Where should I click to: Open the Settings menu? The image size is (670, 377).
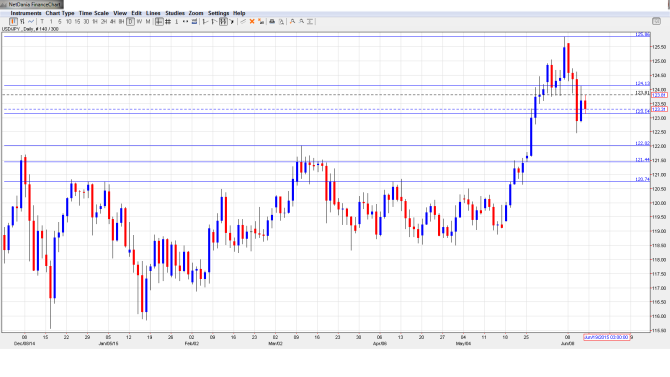(x=218, y=13)
